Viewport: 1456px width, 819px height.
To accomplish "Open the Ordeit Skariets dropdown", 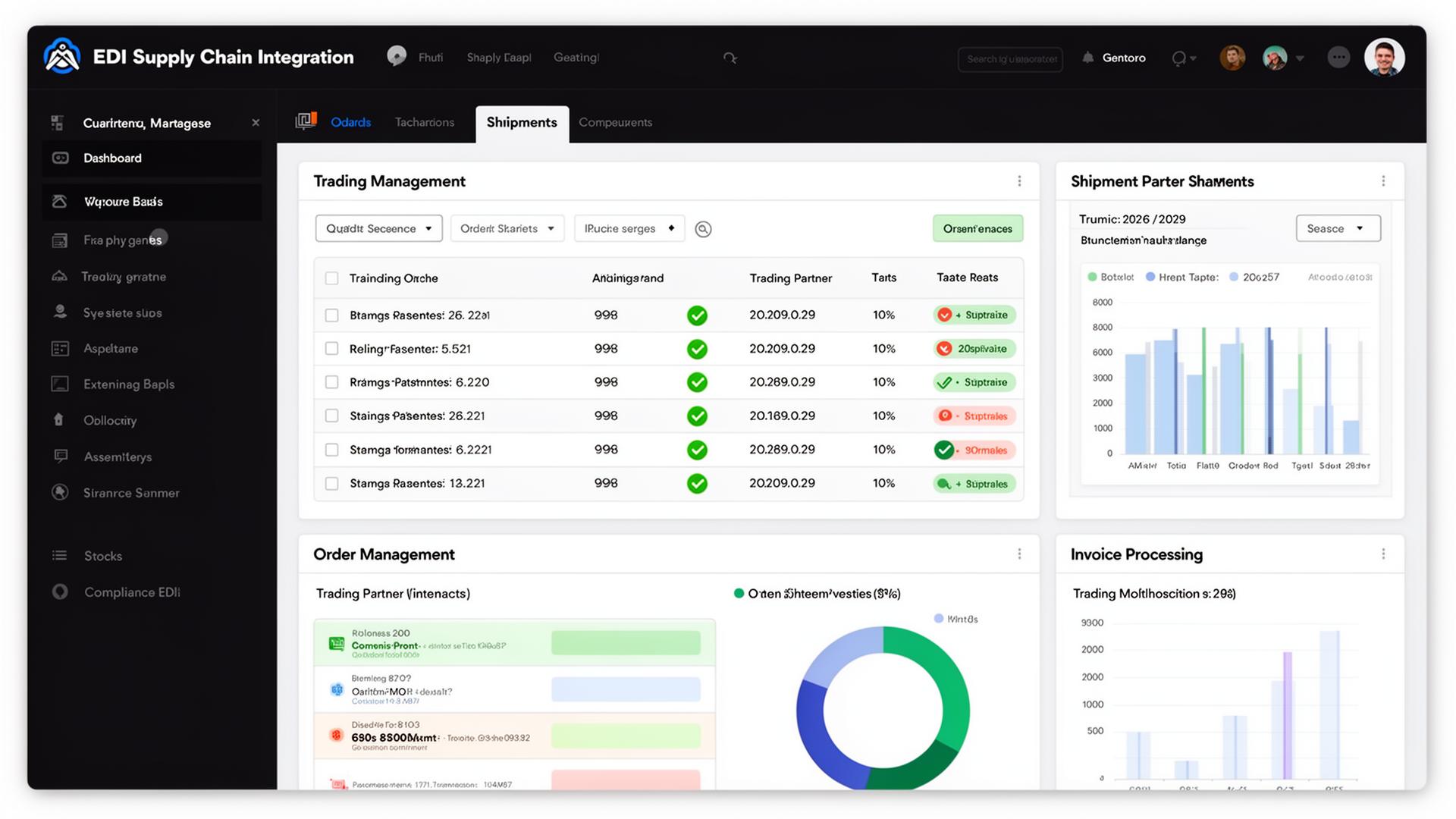I will 507,228.
